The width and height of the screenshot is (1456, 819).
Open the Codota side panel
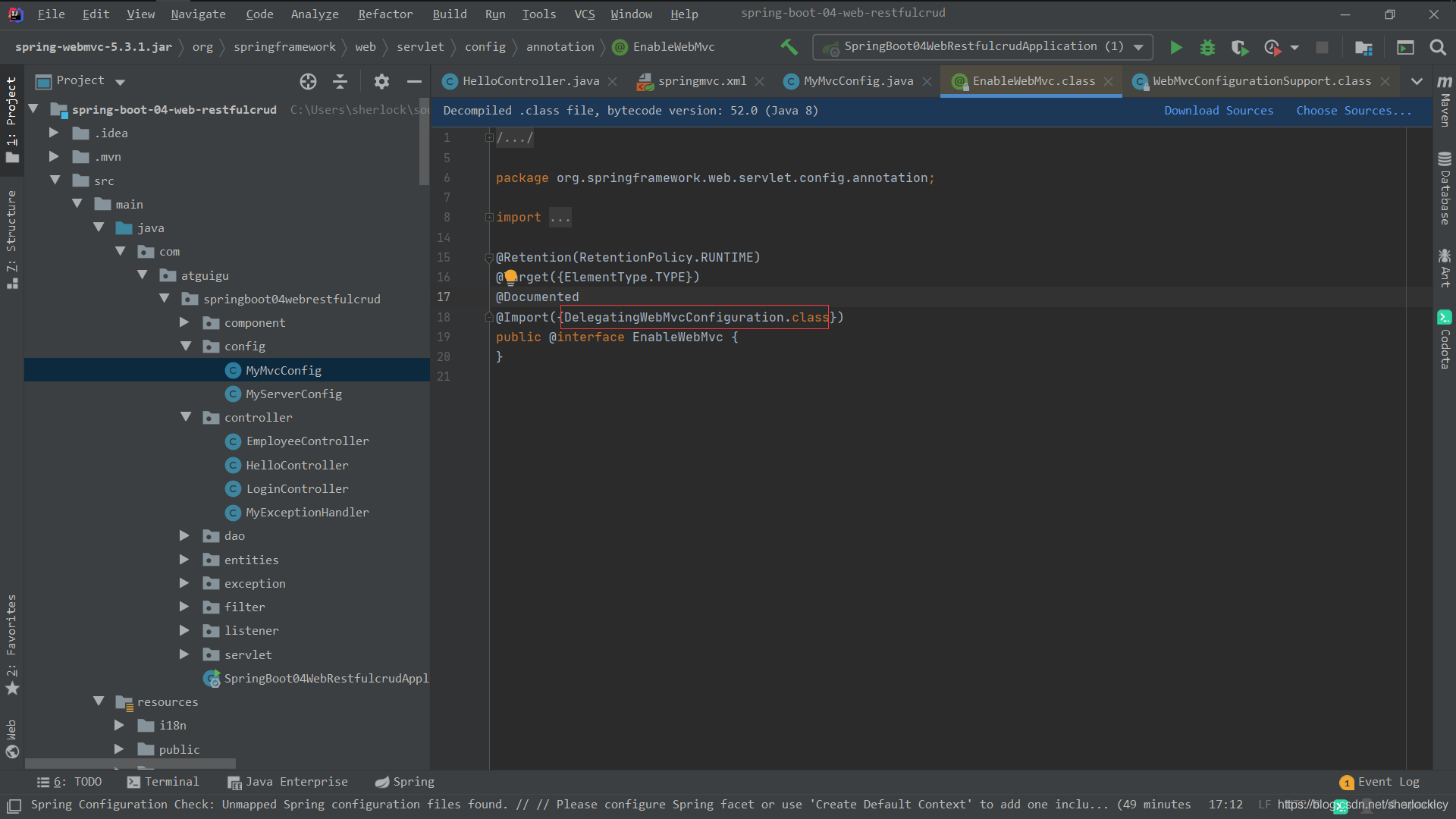1445,340
